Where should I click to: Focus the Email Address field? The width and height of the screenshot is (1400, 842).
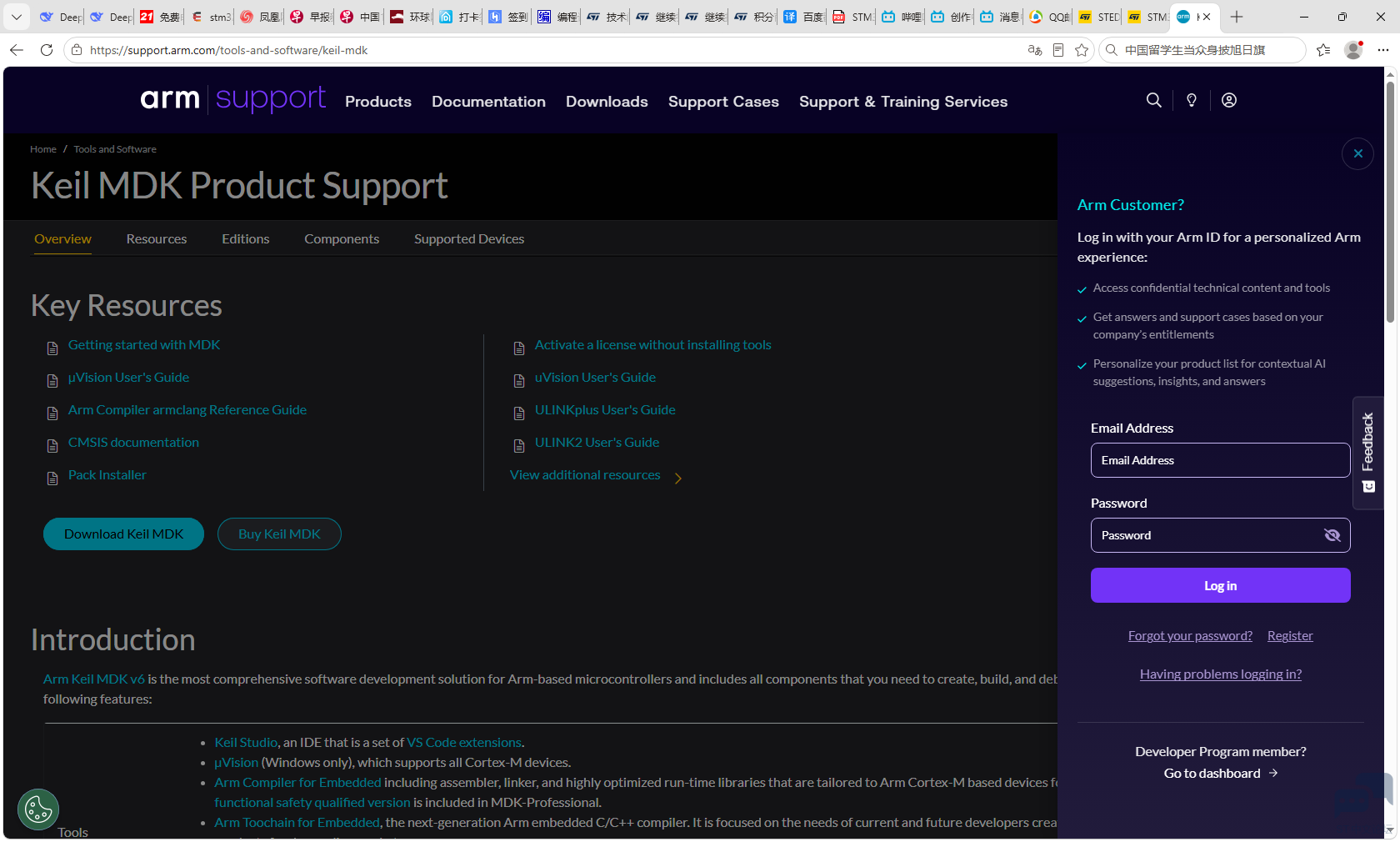[x=1220, y=460]
